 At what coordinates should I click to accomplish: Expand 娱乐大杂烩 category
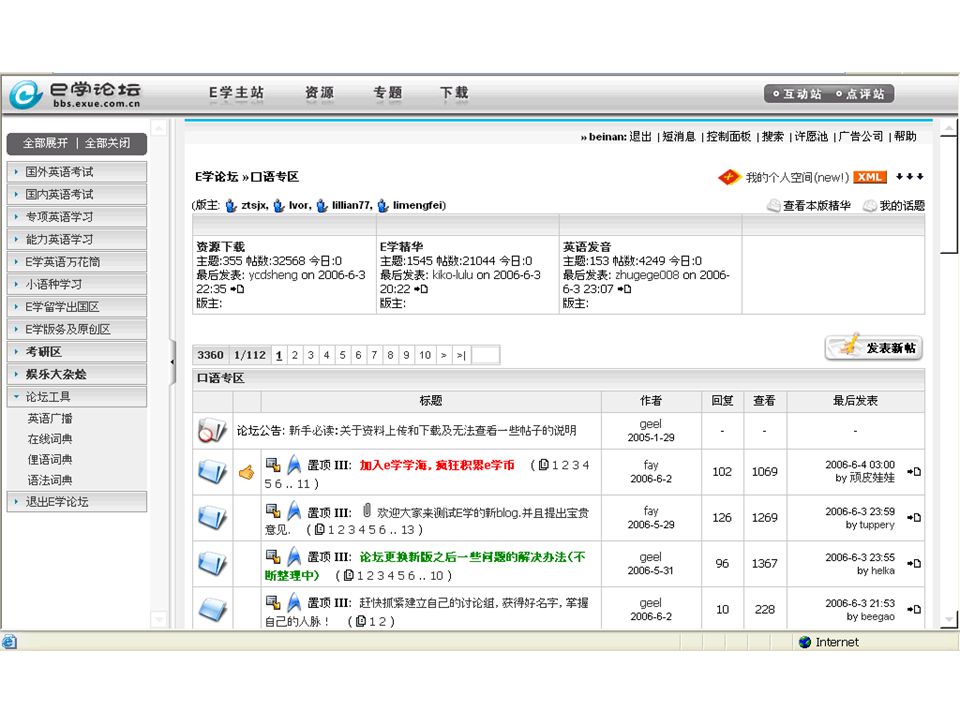[77, 374]
